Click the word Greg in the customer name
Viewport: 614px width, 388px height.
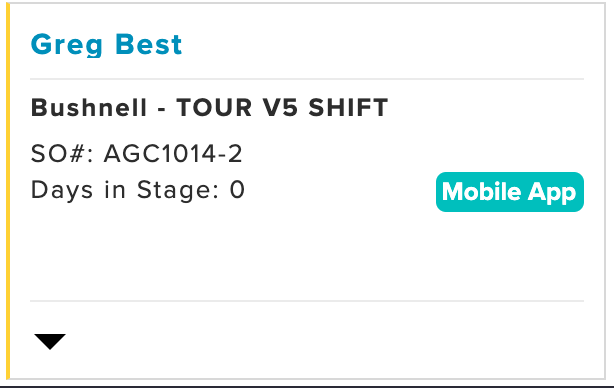tap(67, 45)
